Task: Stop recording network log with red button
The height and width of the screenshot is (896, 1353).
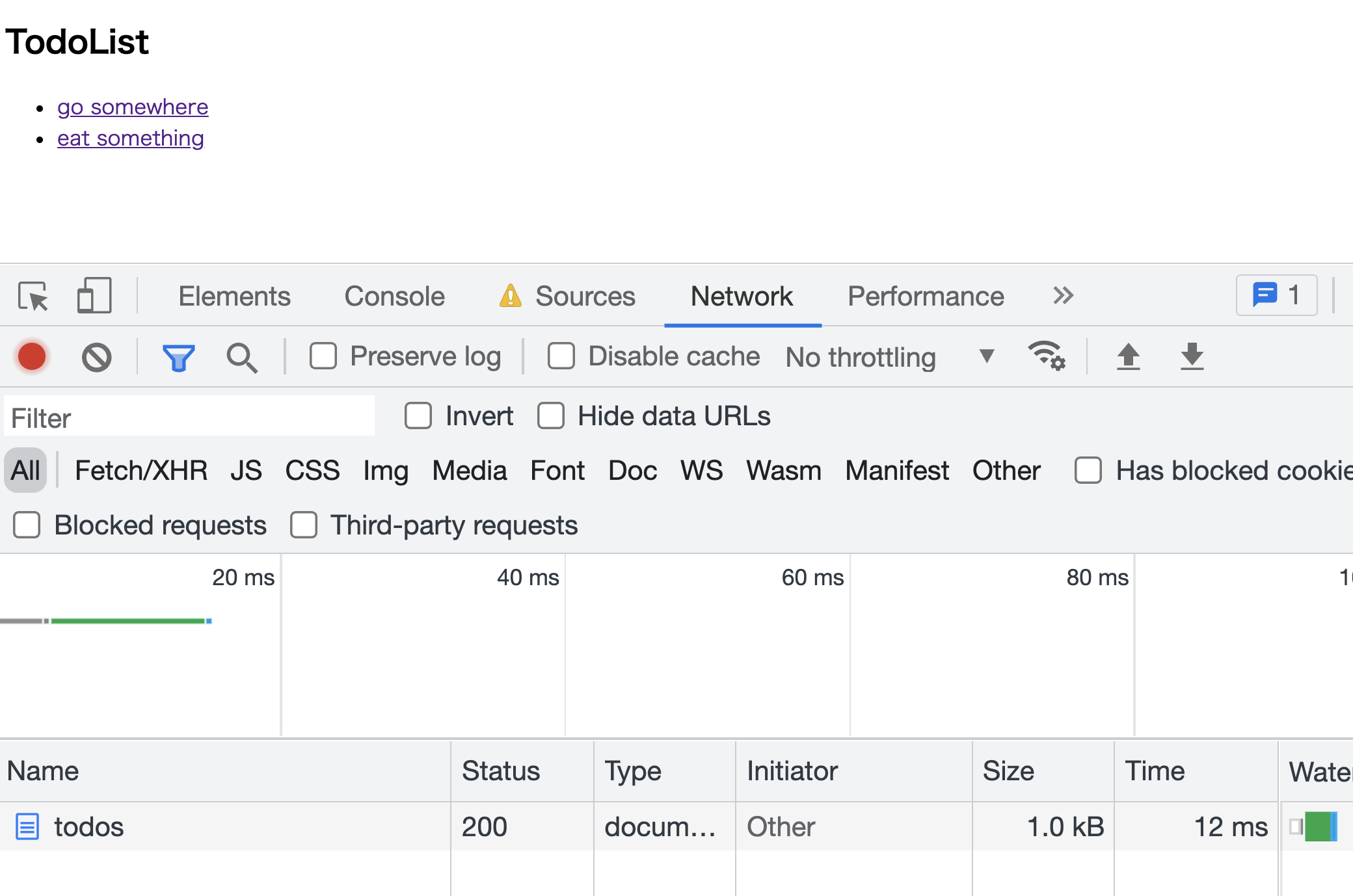Action: coord(32,357)
